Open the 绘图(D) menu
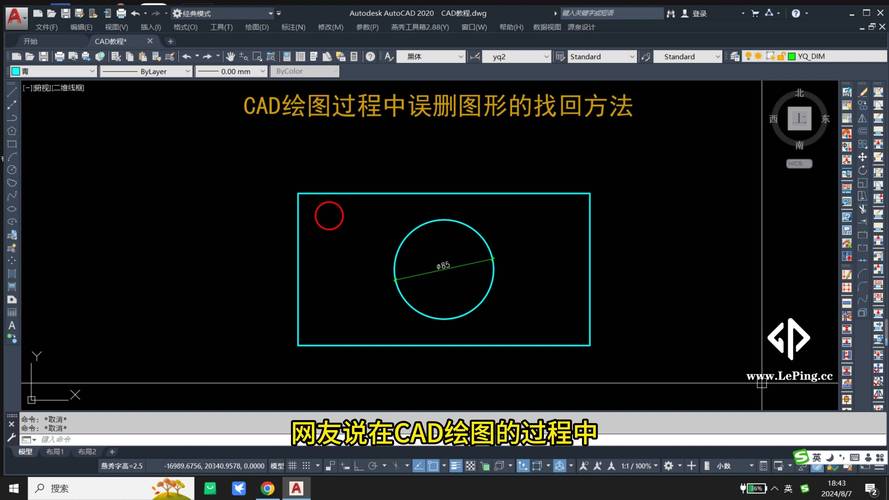 257,27
